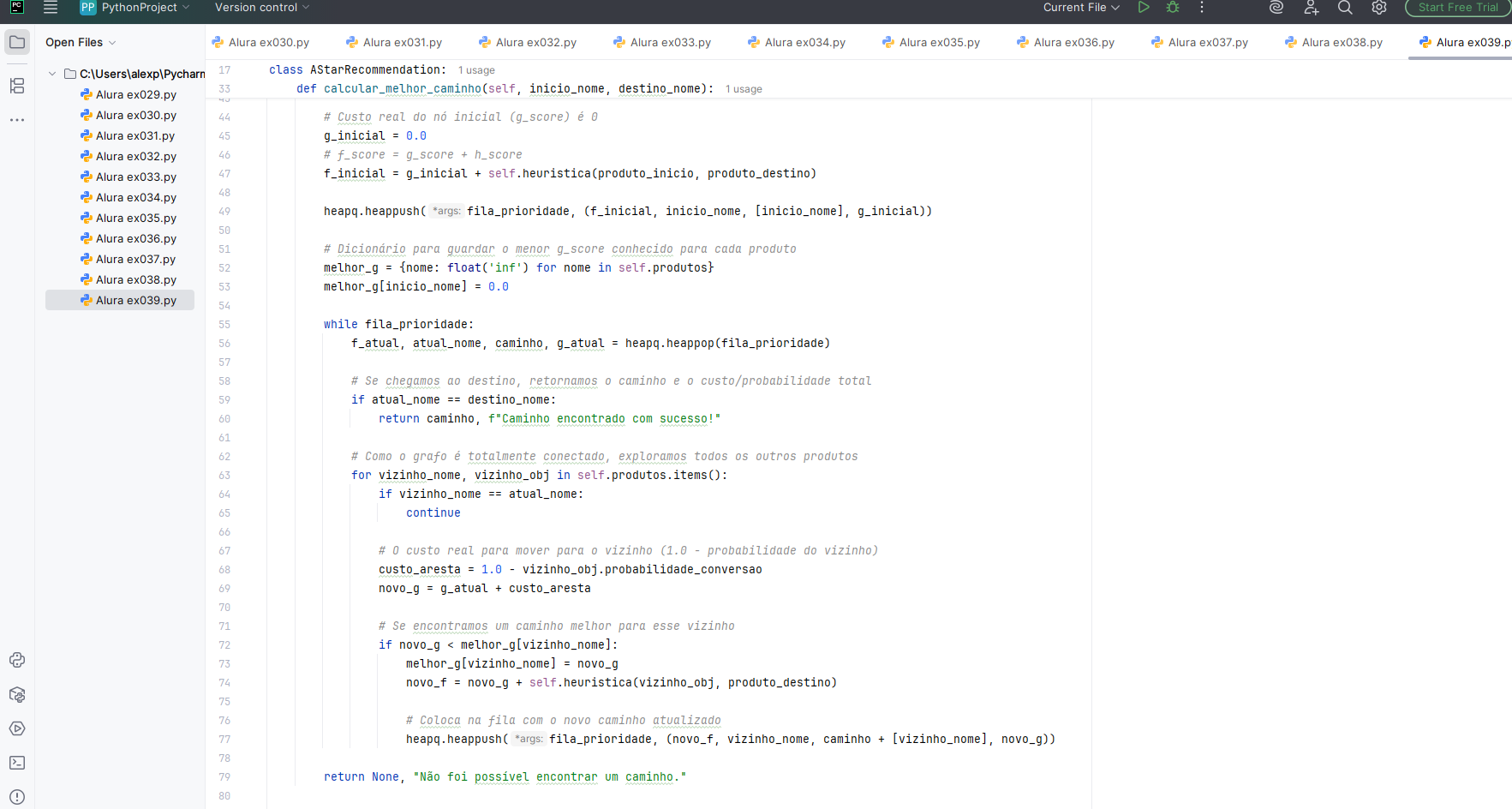Open Search Everywhere magnifier icon
Image resolution: width=1512 pixels, height=809 pixels.
[x=1345, y=8]
